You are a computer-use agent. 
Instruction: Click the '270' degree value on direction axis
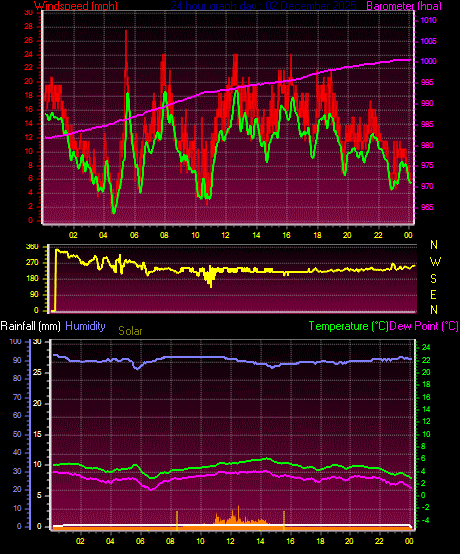[32, 263]
